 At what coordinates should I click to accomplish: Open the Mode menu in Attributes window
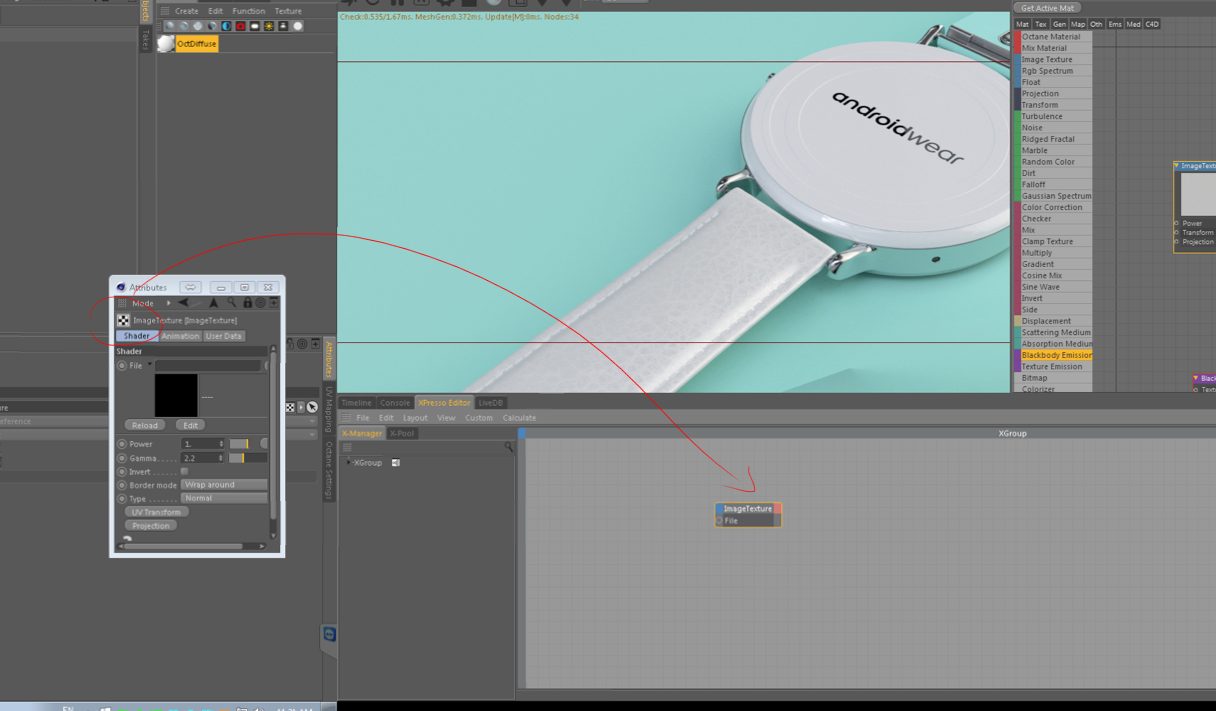pos(143,303)
